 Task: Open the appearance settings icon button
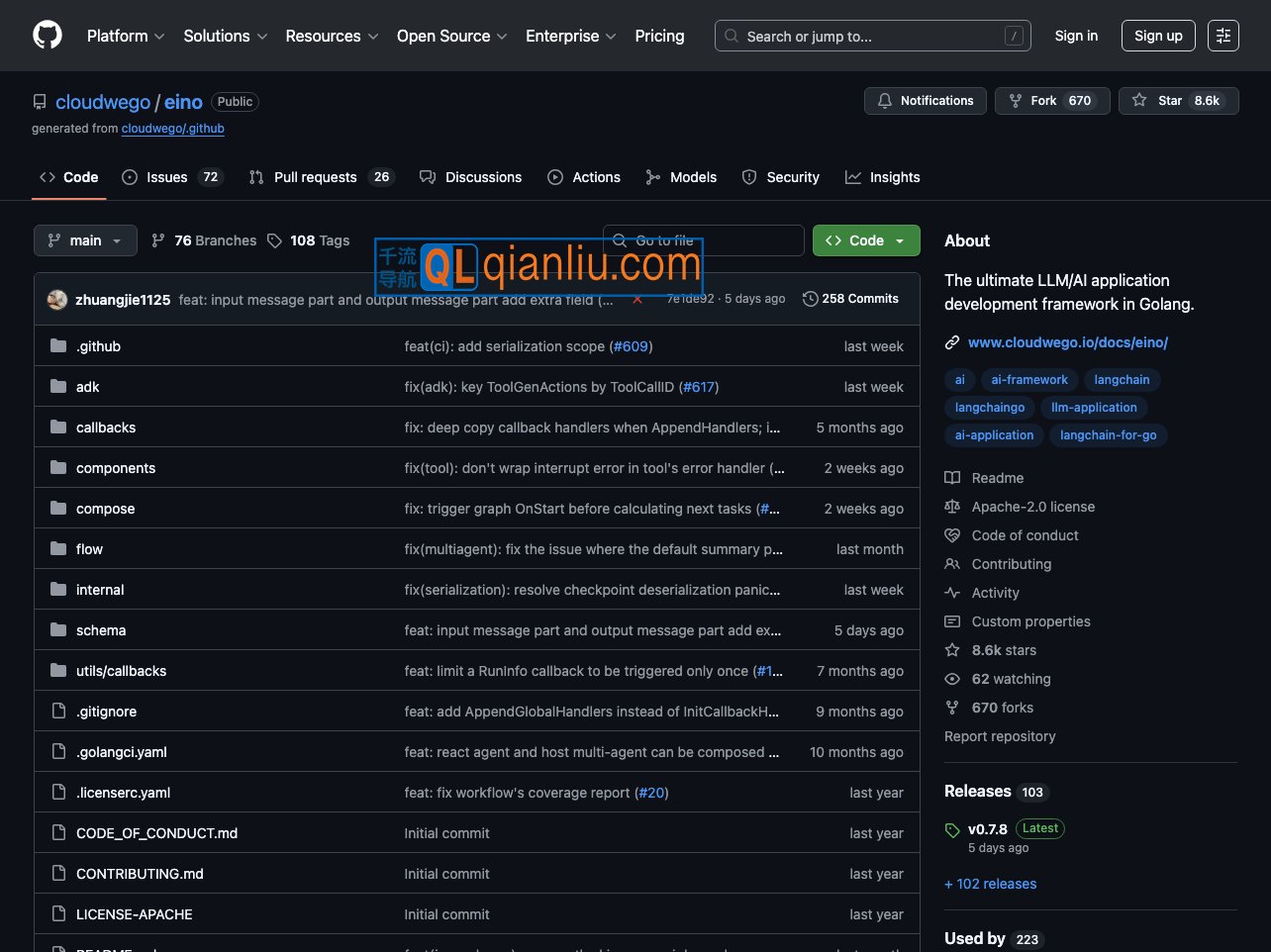click(1223, 36)
